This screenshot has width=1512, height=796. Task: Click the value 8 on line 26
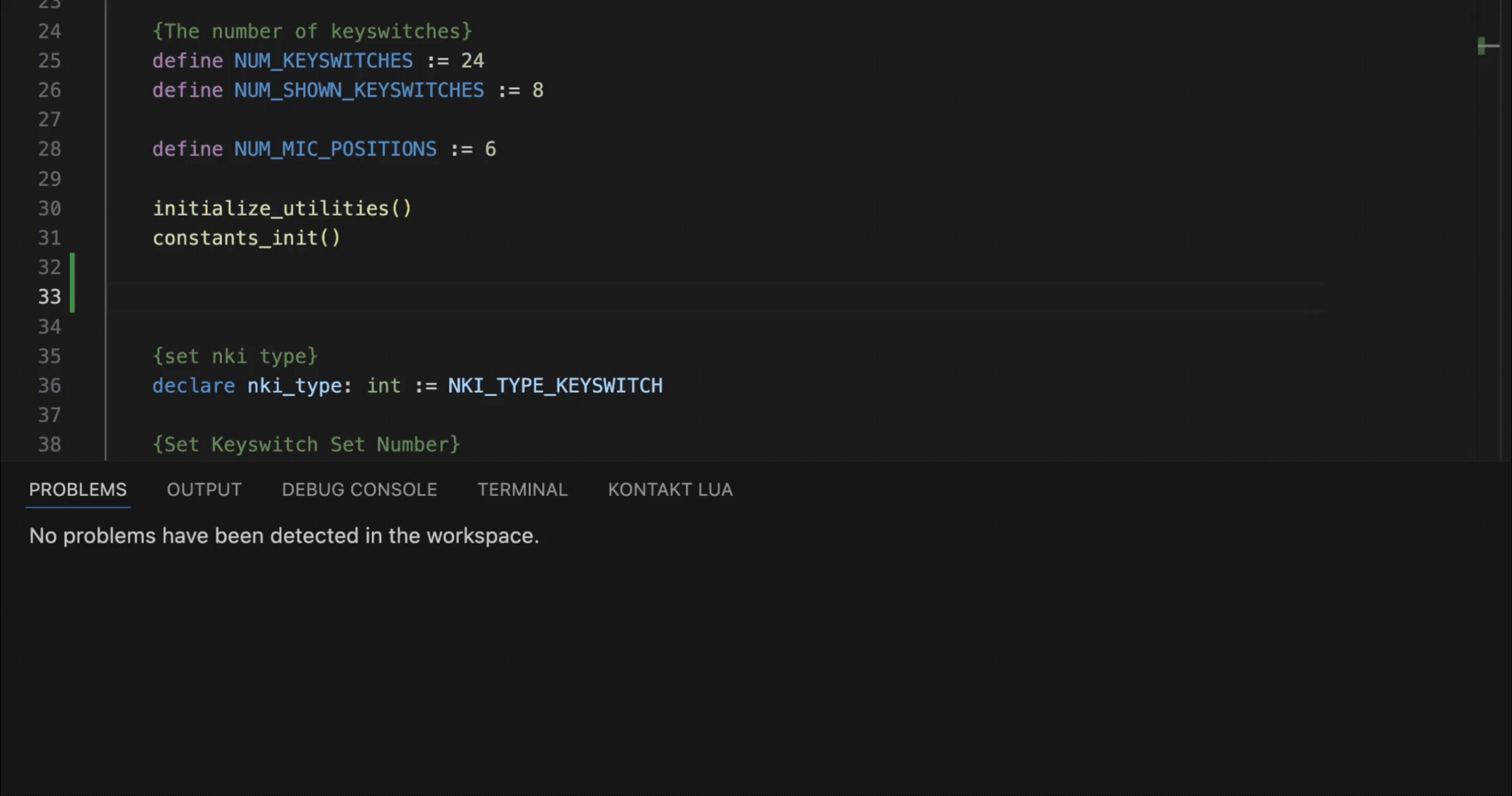click(x=538, y=90)
